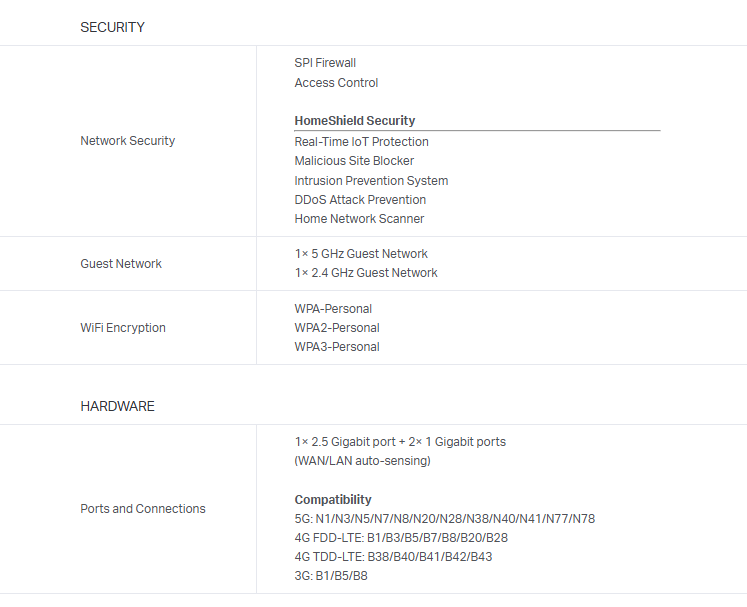This screenshot has width=747, height=607.
Task: Click the 2.4 GHz Guest Network line
Action: coord(366,273)
